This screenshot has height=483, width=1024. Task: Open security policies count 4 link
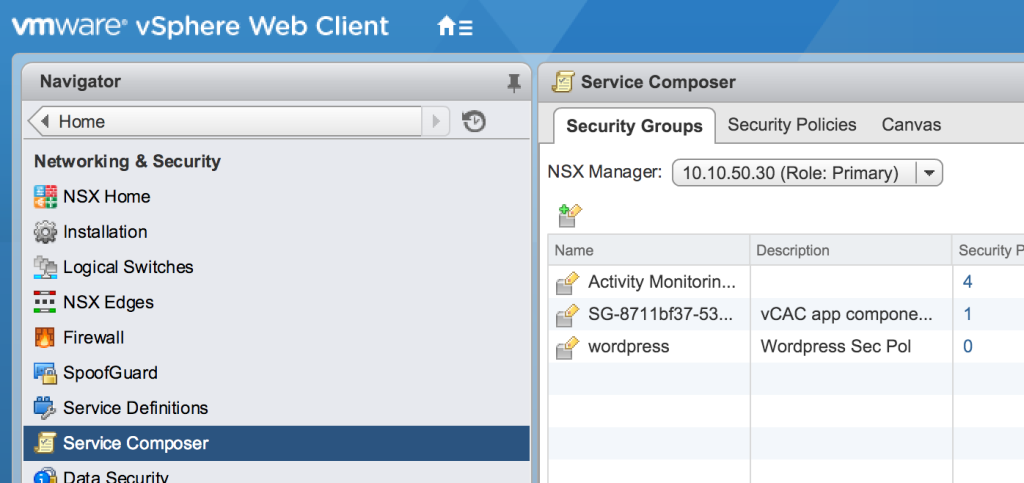[968, 282]
